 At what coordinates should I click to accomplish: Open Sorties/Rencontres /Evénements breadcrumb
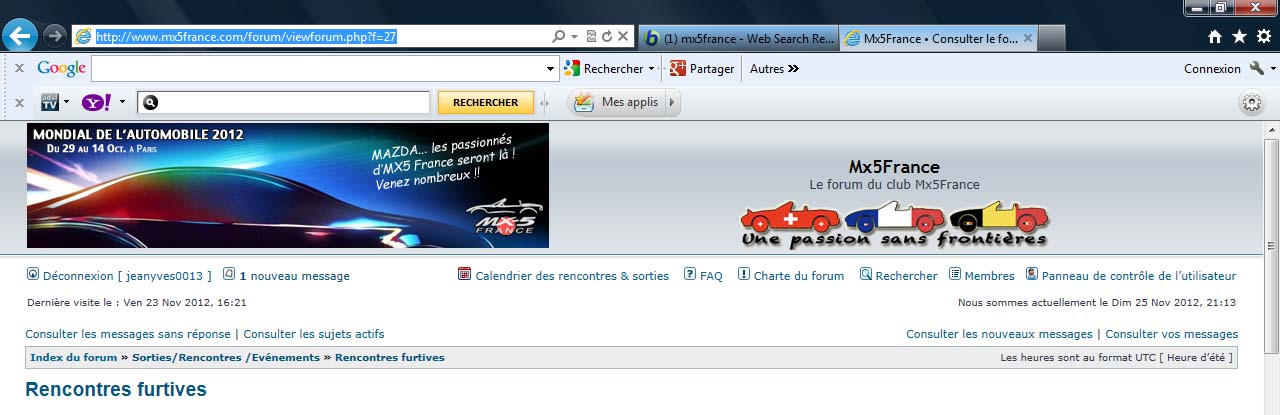point(225,357)
